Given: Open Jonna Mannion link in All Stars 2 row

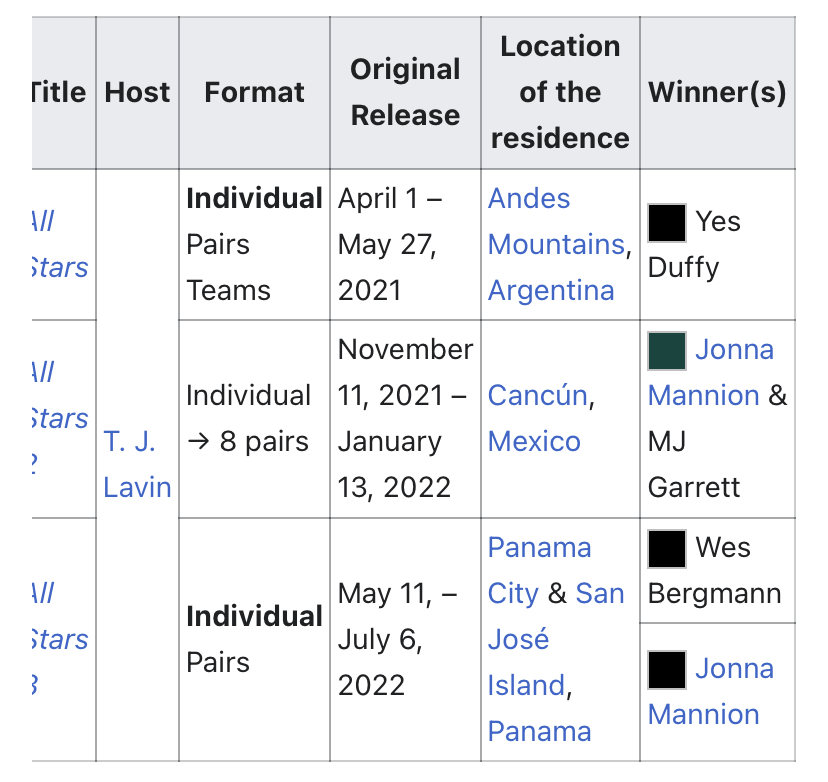Looking at the screenshot, I should 711,372.
